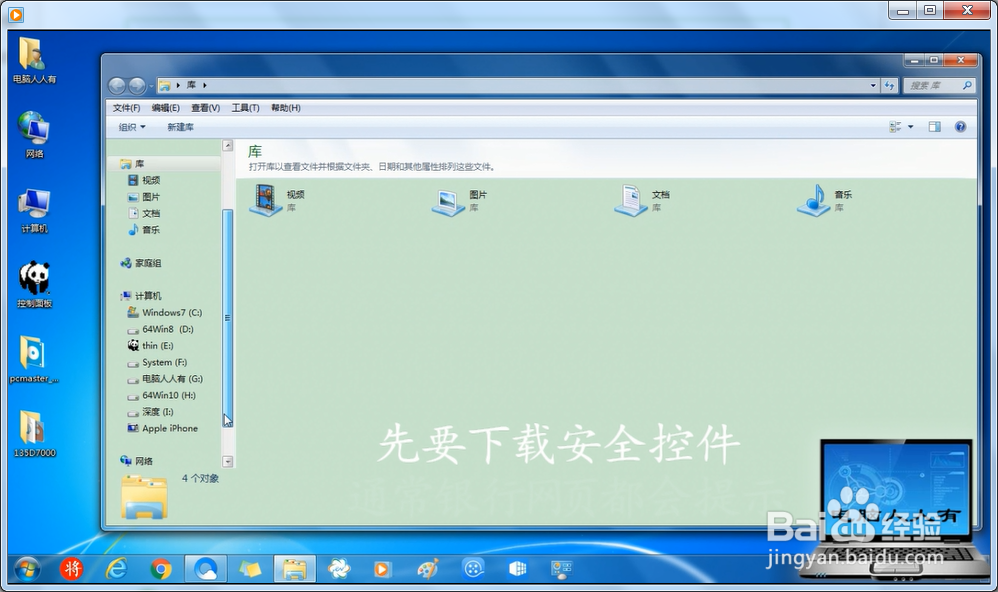998x592 pixels.
Task: Select the 电脑人人有 desktop folder icon
Action: pos(34,61)
